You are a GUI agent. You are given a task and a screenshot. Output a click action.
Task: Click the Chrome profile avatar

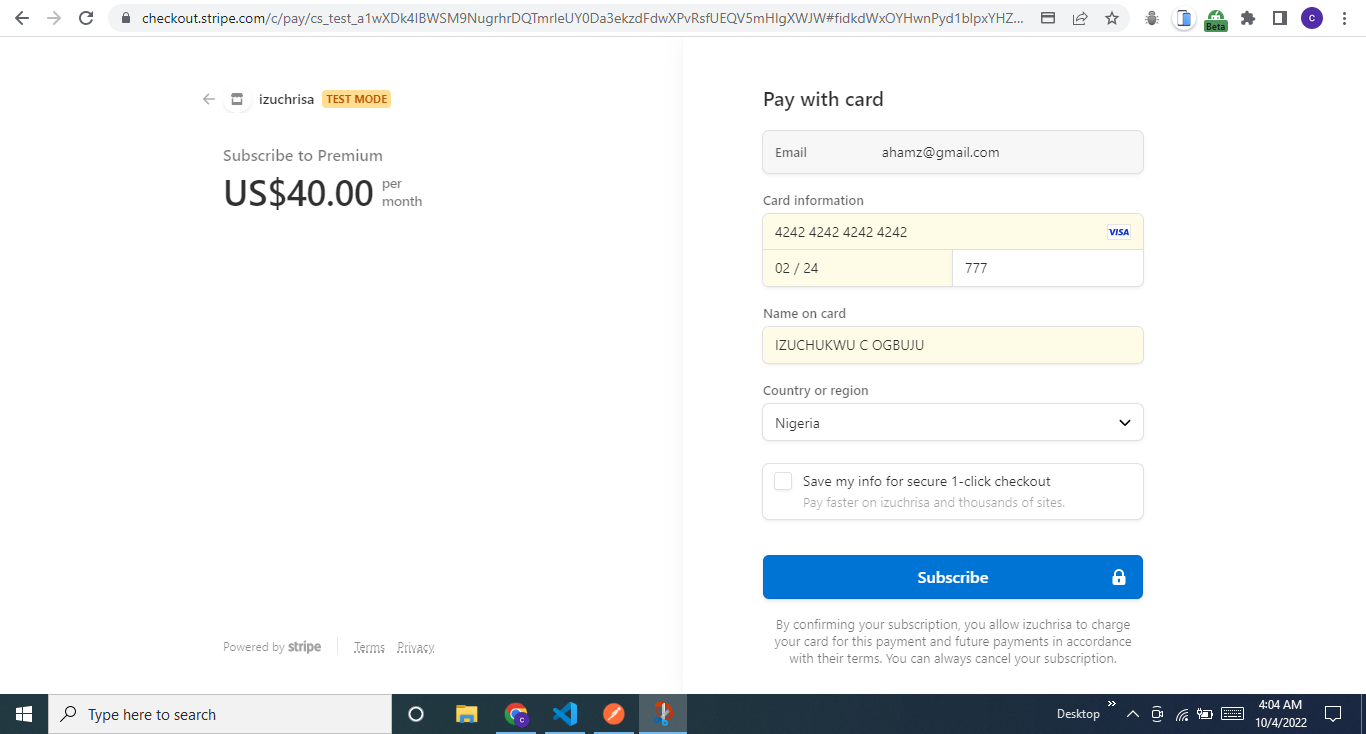click(1311, 18)
